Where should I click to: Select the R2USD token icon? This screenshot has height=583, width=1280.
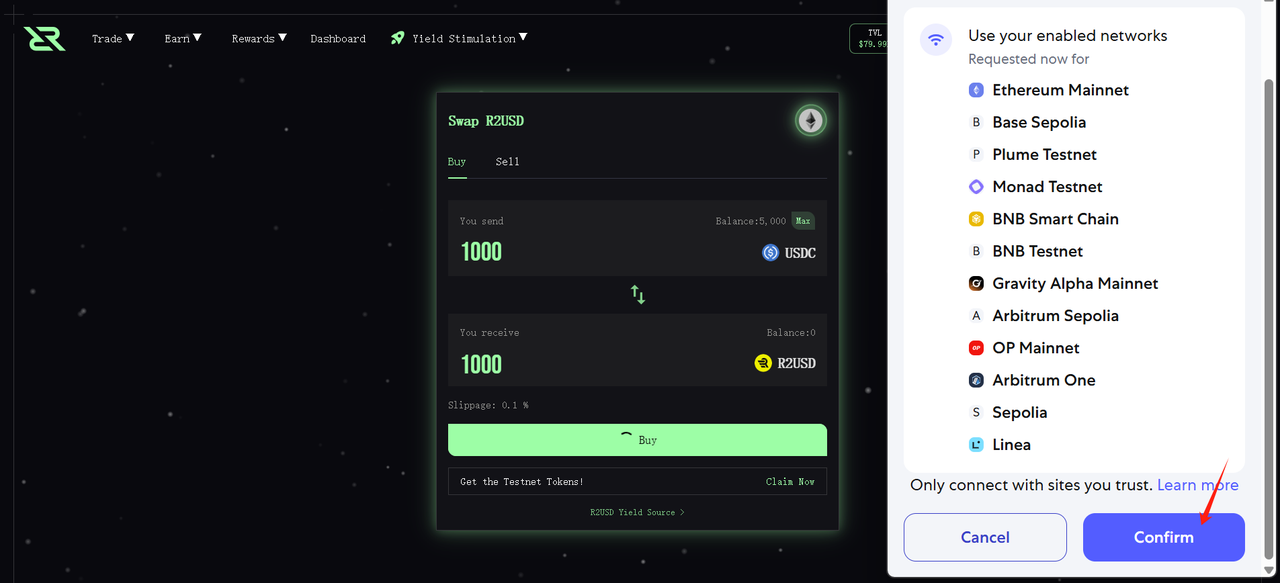763,363
